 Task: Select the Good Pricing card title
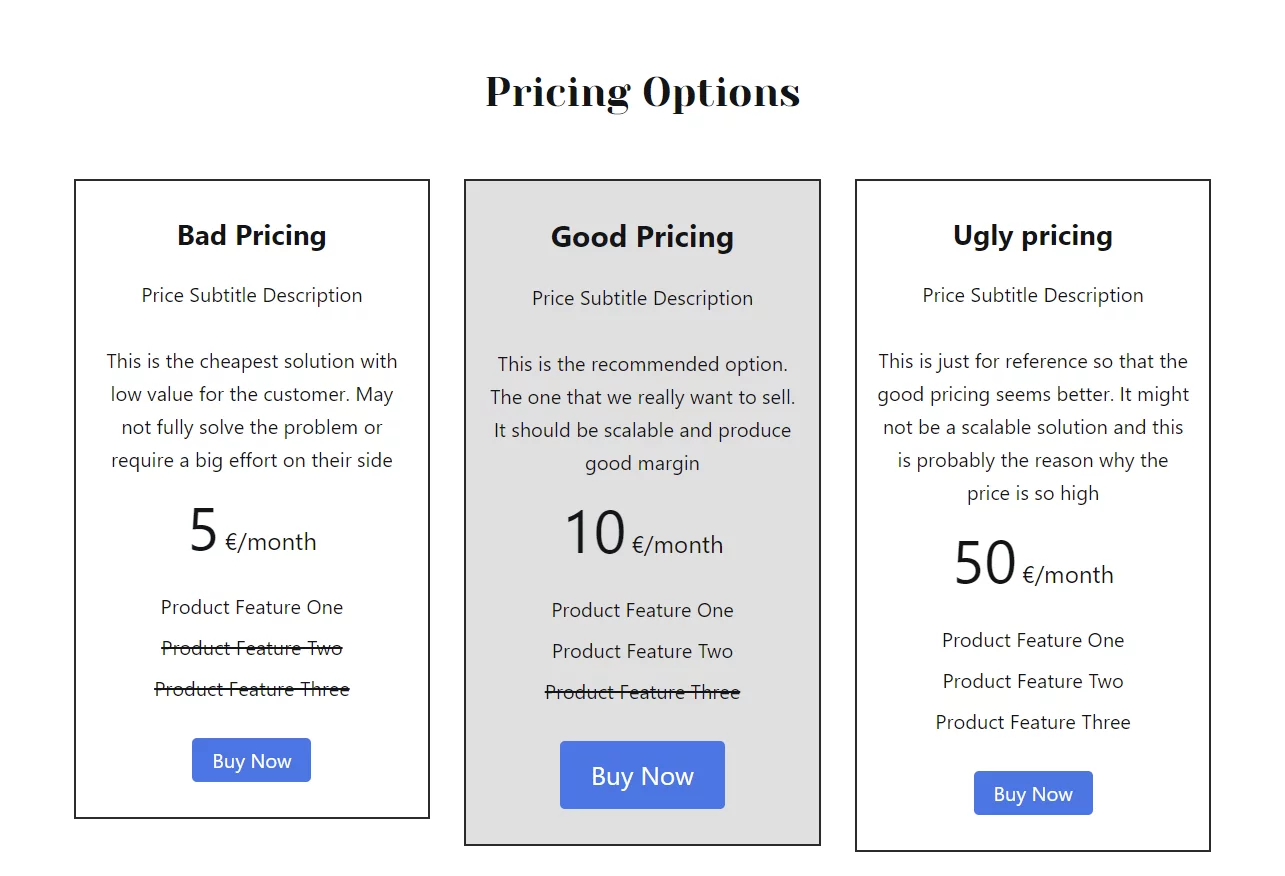click(x=642, y=238)
